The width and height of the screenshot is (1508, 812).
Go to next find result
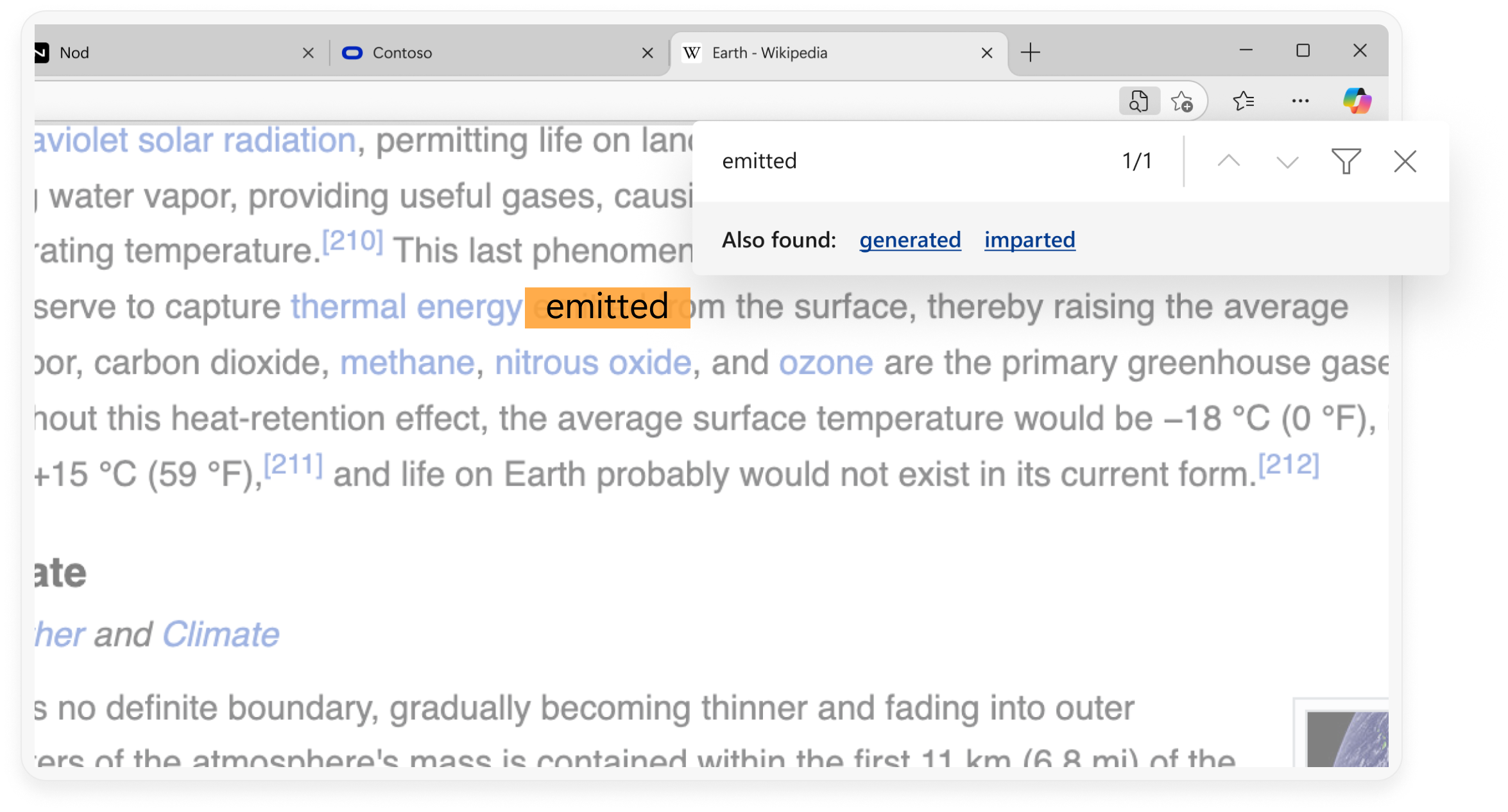point(1287,161)
